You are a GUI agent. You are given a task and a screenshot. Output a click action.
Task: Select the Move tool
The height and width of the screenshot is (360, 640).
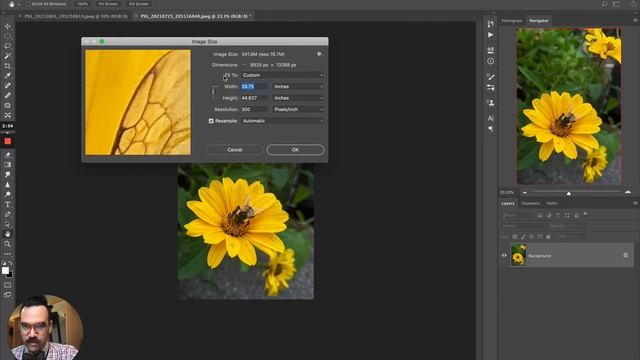(x=7, y=27)
